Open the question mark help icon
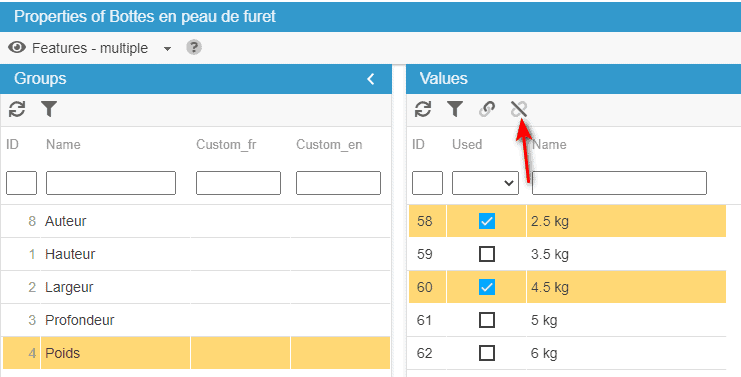 point(194,47)
